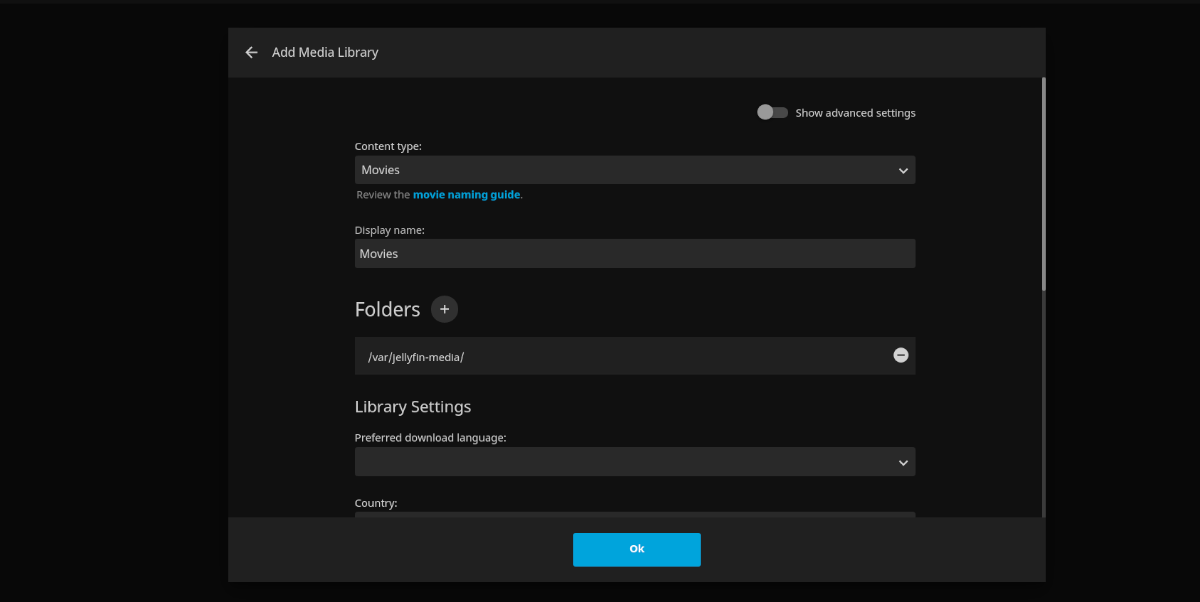Click the Preferred download language chevron icon
This screenshot has width=1200, height=602.
[x=903, y=462]
